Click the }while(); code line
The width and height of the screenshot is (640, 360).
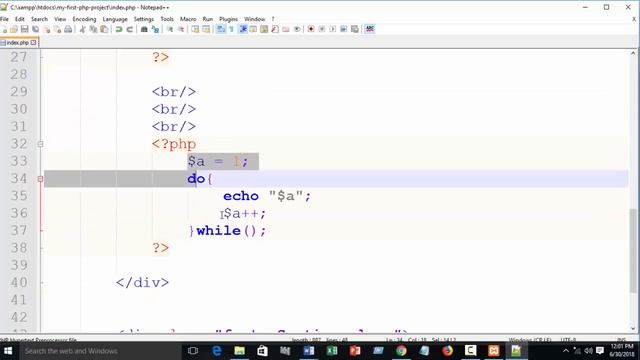pyautogui.click(x=227, y=231)
